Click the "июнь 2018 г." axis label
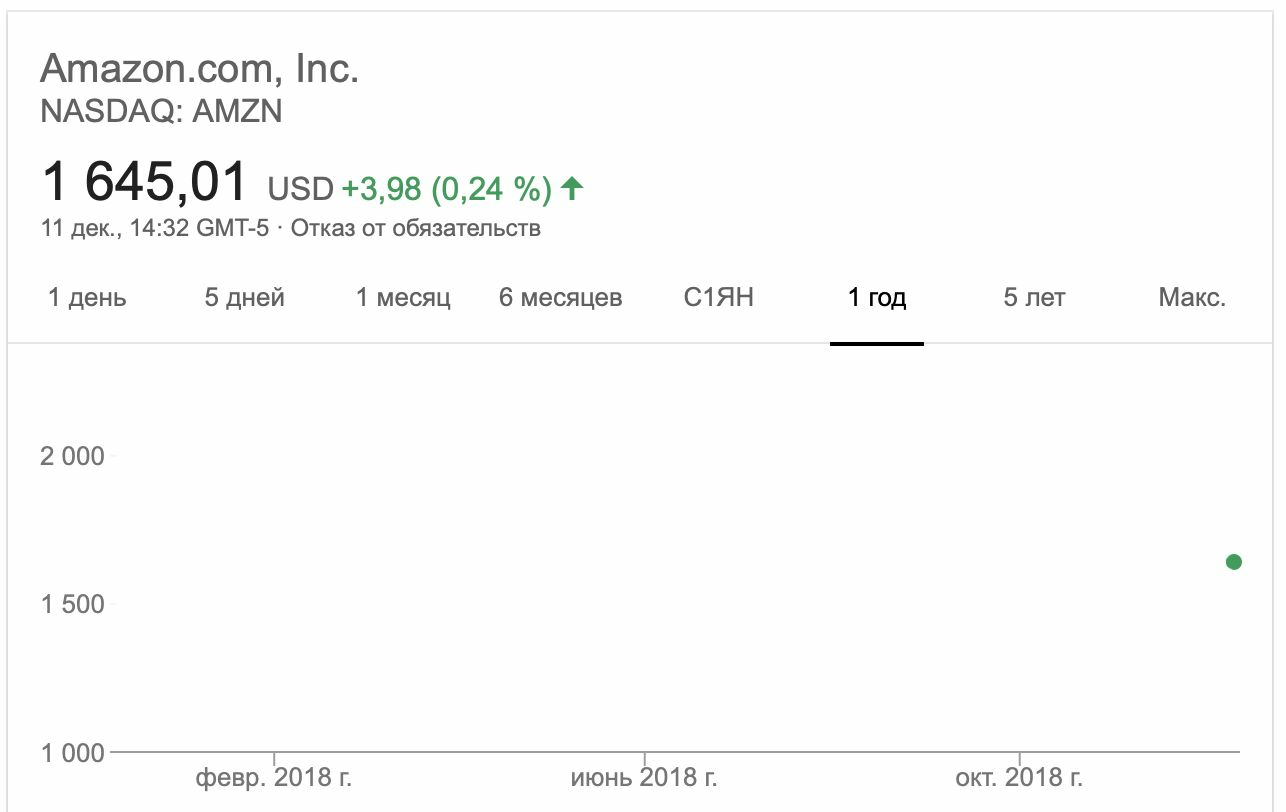The width and height of the screenshot is (1286, 812). point(644,777)
